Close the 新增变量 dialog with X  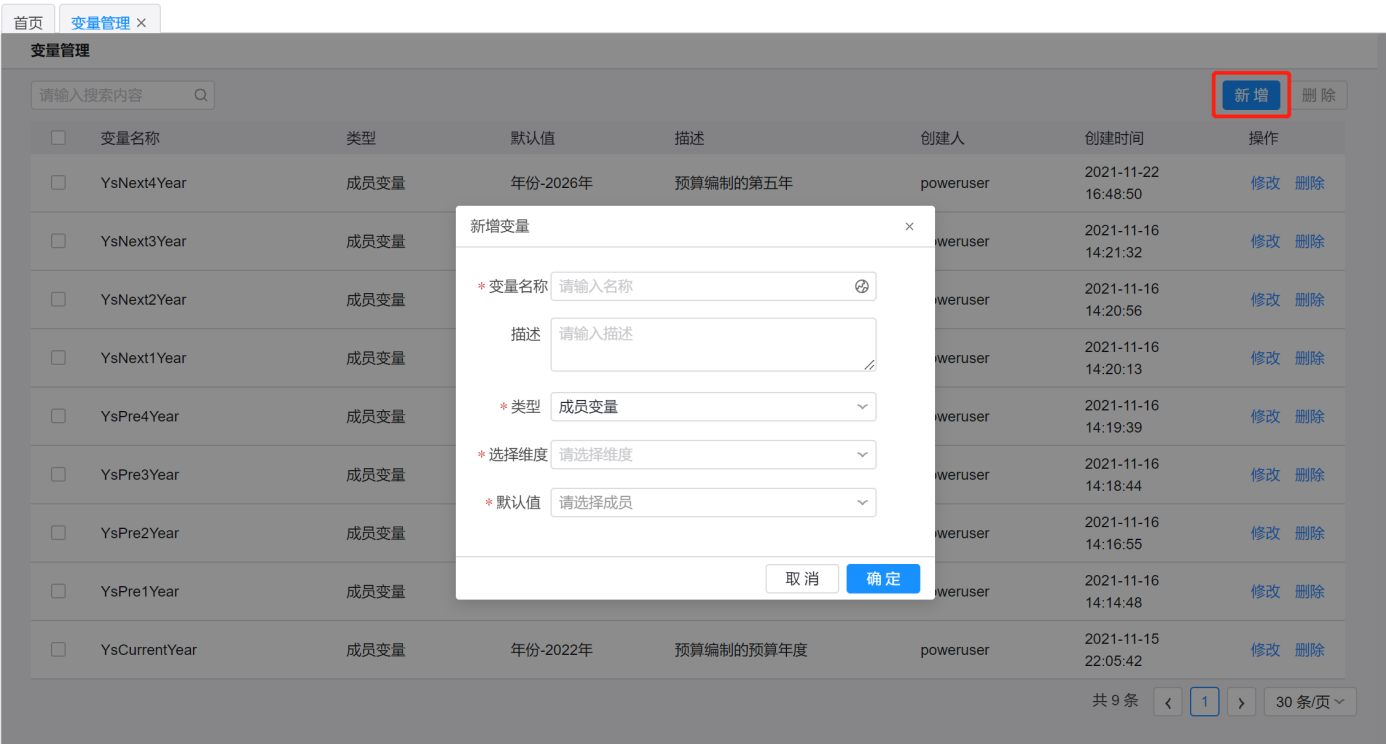coord(909,227)
